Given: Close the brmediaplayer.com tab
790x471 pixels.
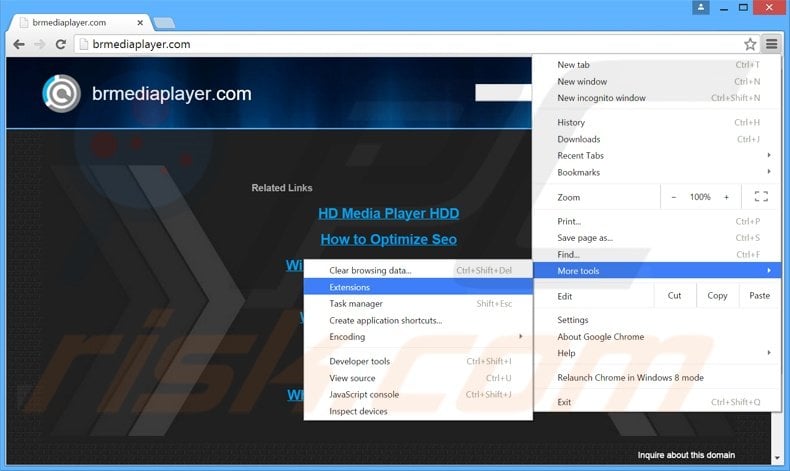Looking at the screenshot, I should pyautogui.click(x=140, y=23).
